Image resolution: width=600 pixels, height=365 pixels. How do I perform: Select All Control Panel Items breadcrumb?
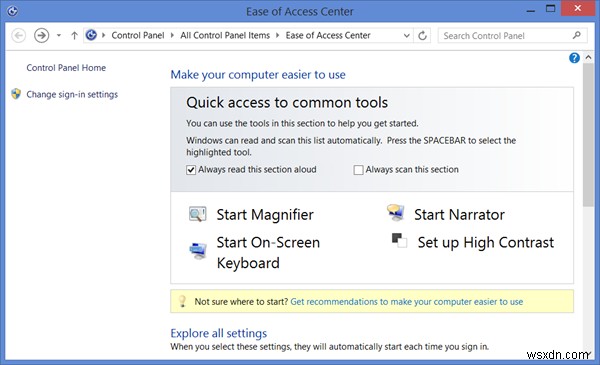(225, 35)
